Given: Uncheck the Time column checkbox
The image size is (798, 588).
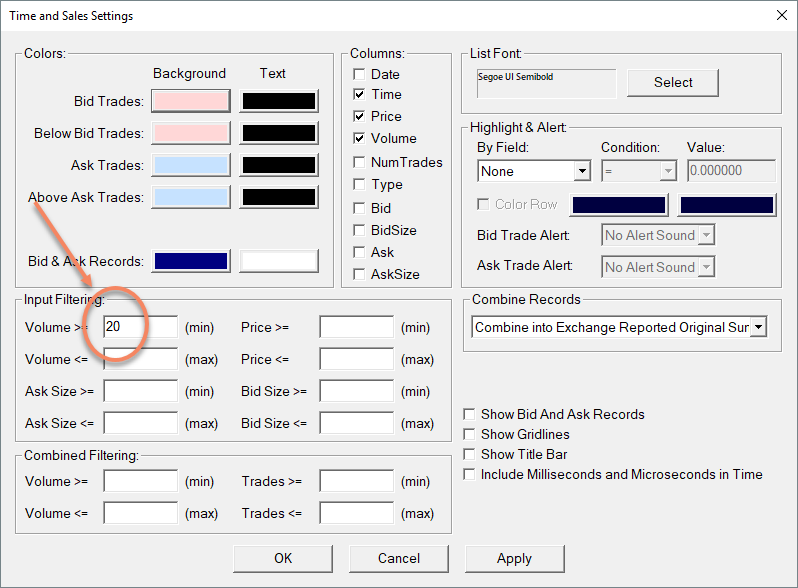Looking at the screenshot, I should (359, 94).
